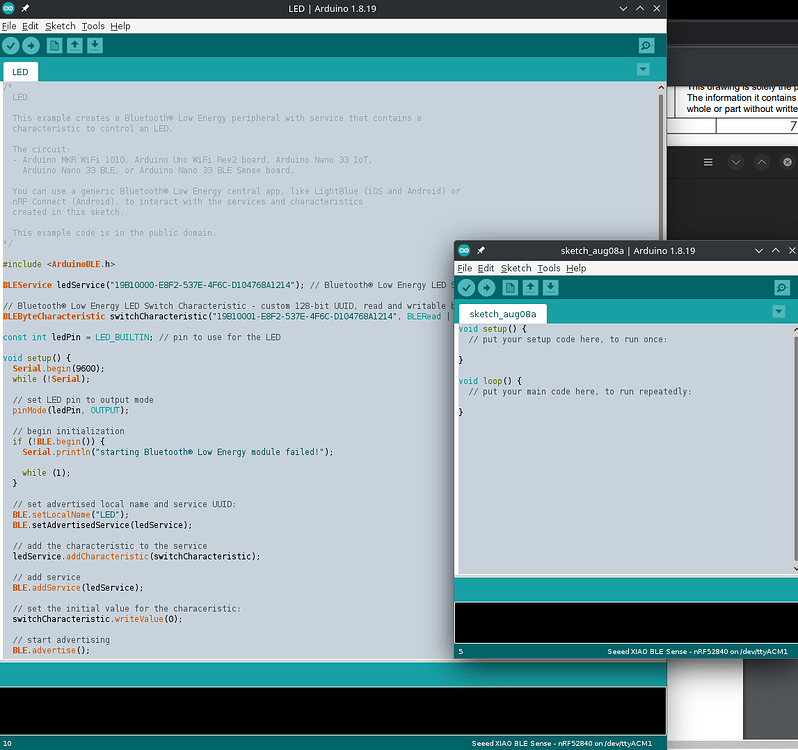Open Tools menu in LED window

93,26
